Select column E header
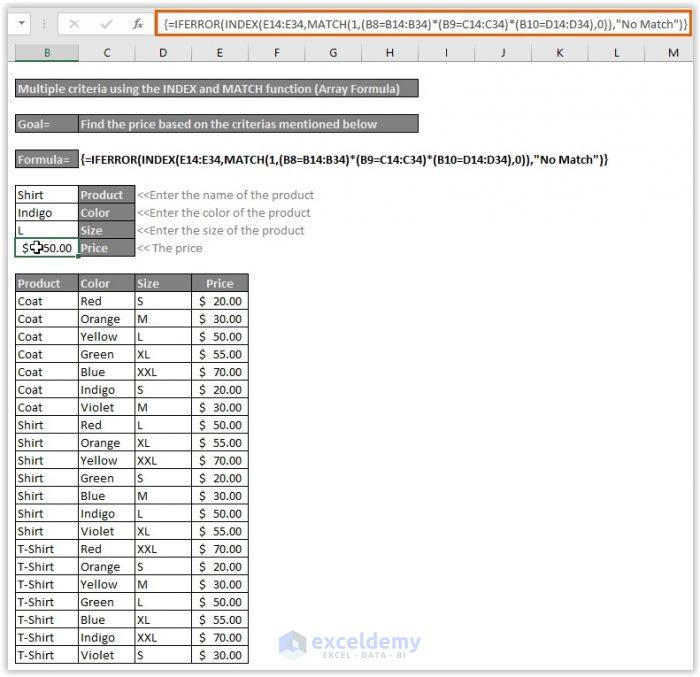The image size is (700, 677). [220, 53]
